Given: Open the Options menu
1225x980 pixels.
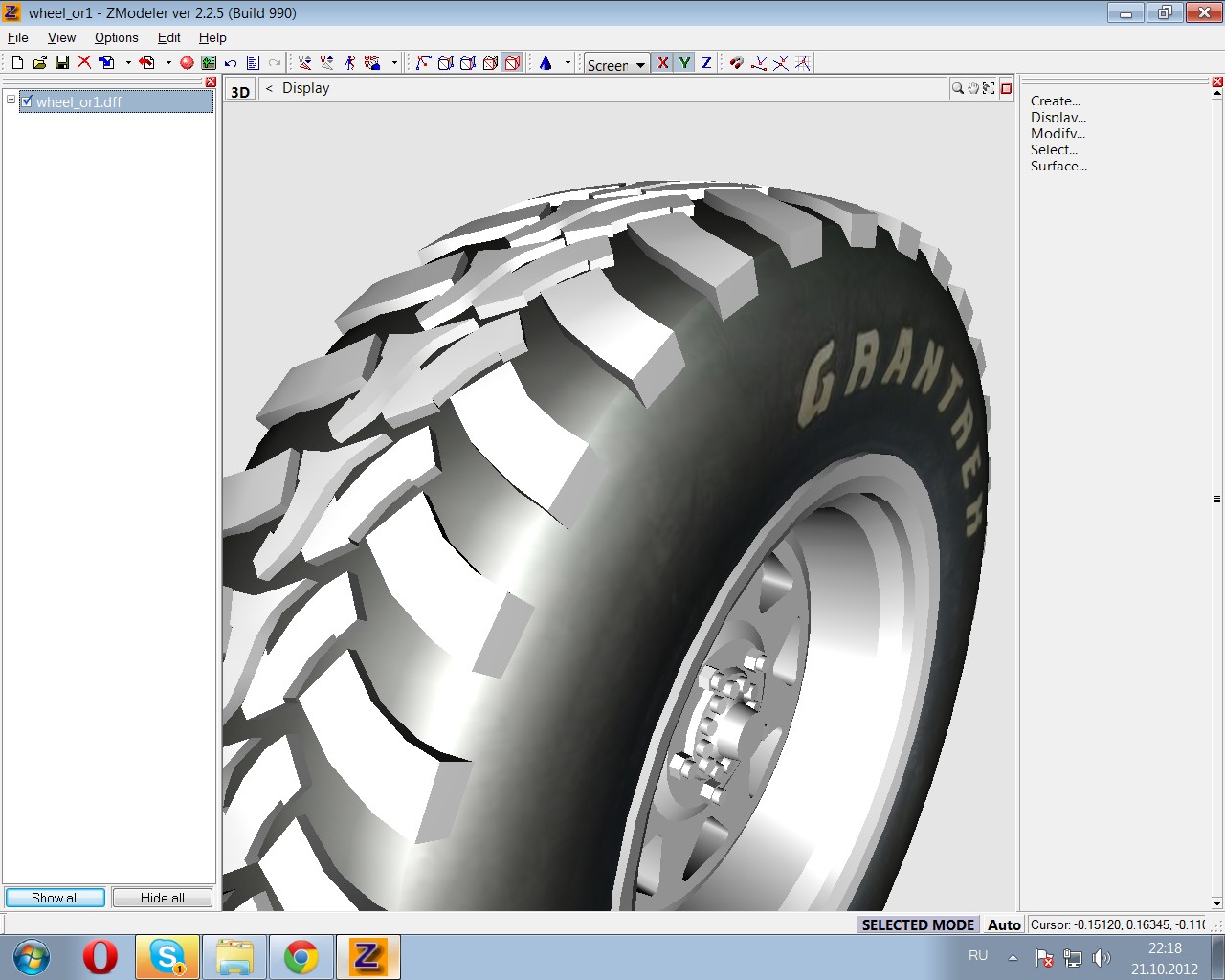Looking at the screenshot, I should (x=116, y=37).
